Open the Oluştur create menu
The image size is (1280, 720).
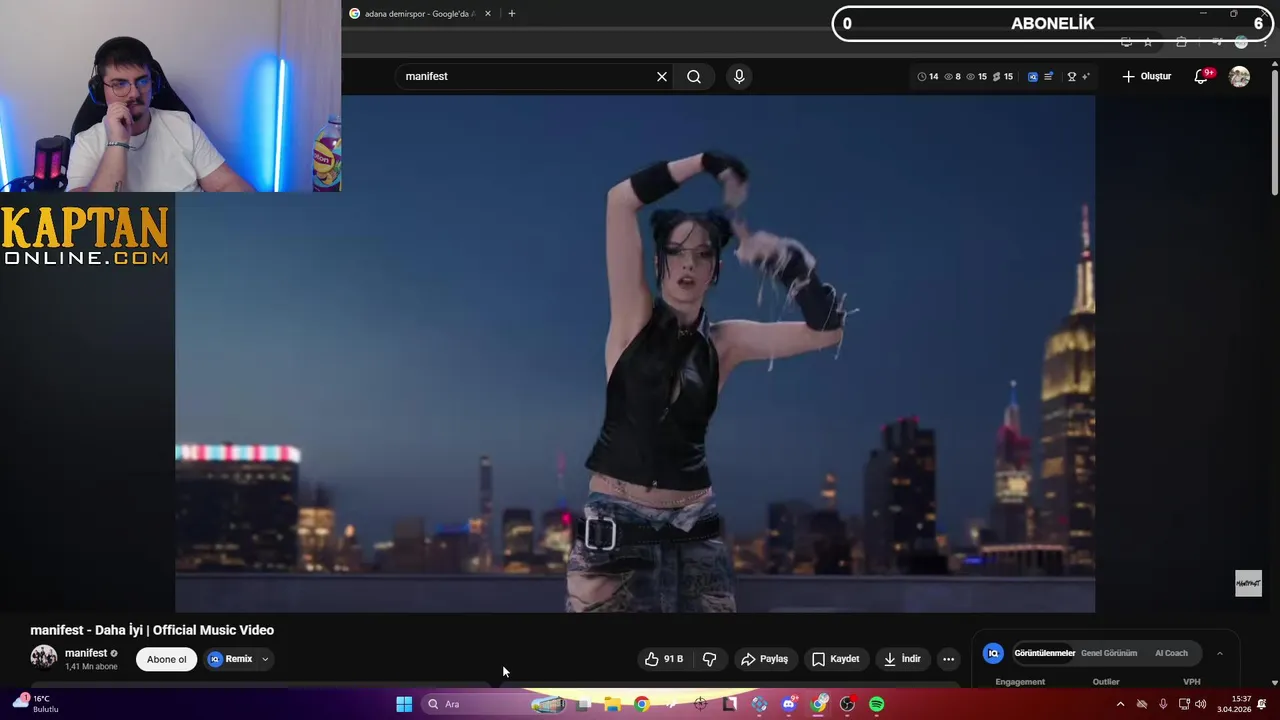[1146, 77]
